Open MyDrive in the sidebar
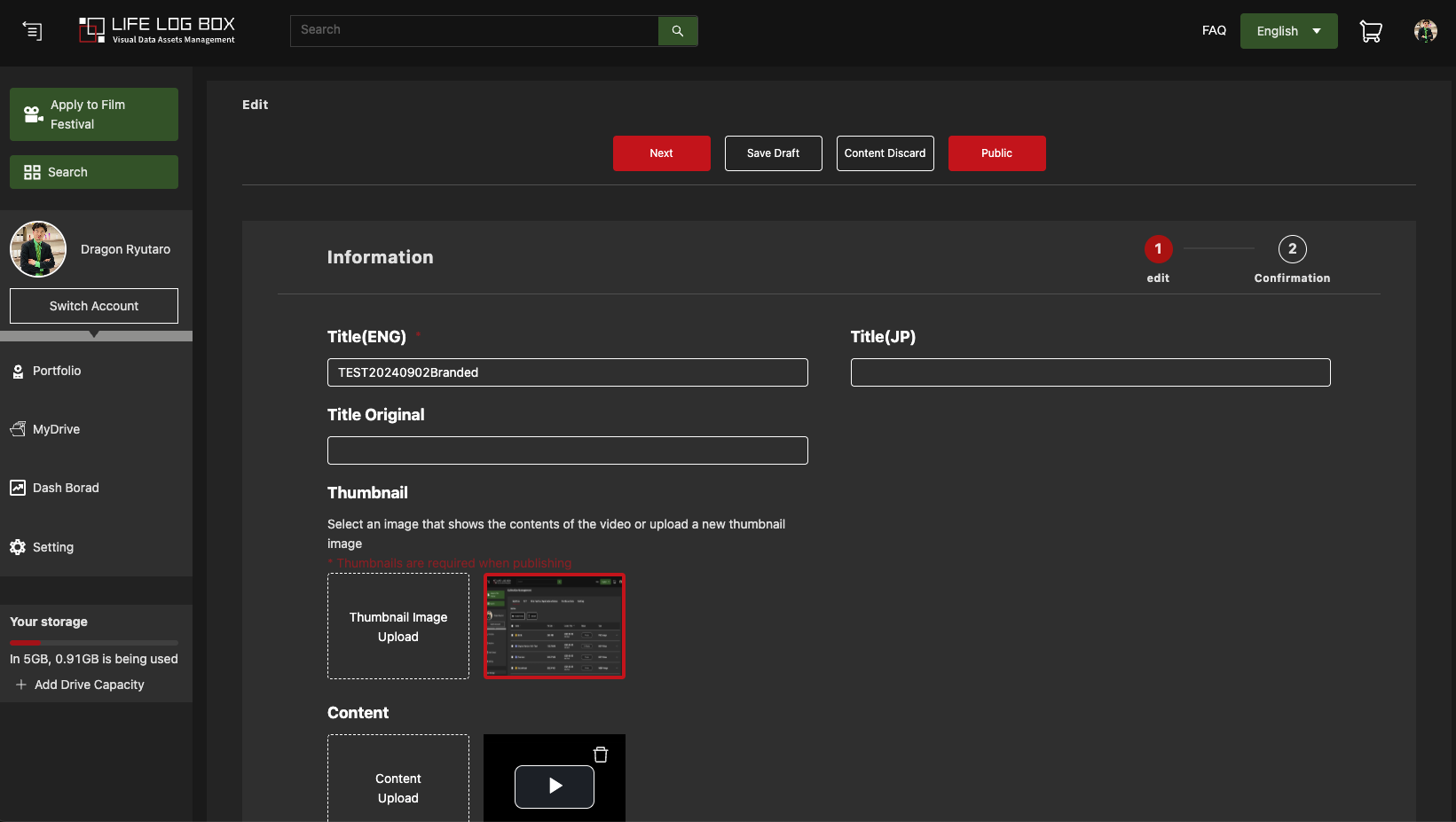This screenshot has width=1456, height=822. tap(56, 429)
